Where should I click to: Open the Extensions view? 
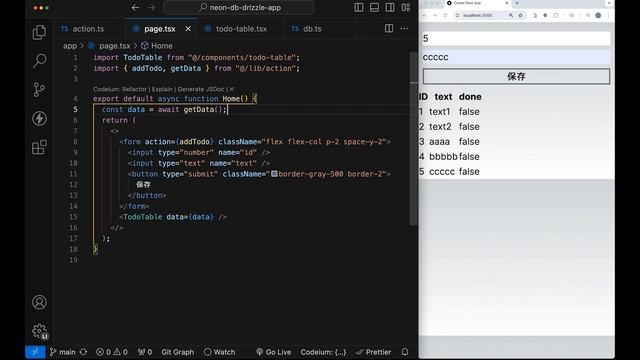[x=39, y=147]
